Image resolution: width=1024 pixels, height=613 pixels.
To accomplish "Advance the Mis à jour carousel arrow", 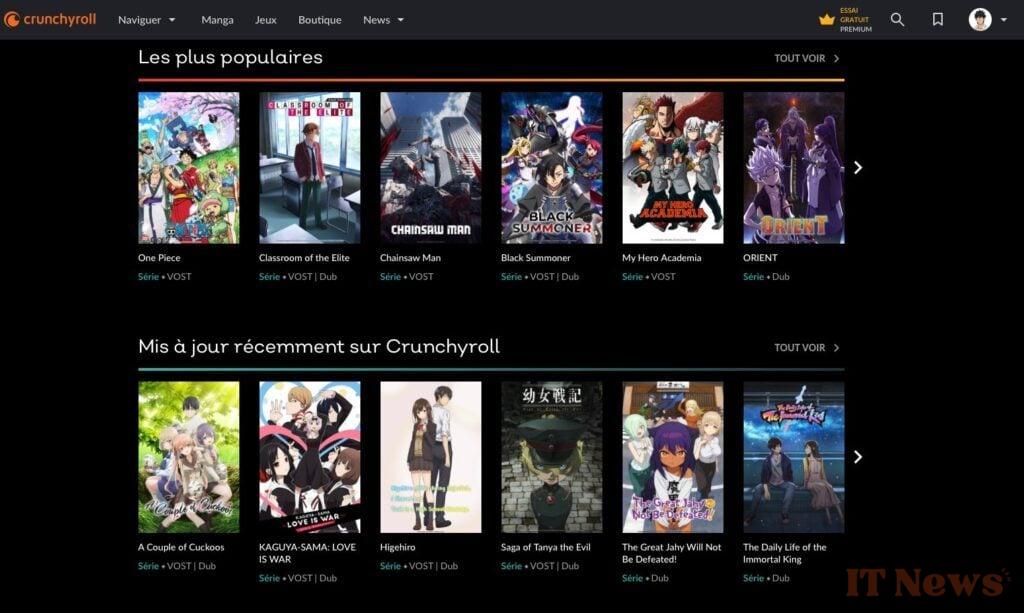I will pyautogui.click(x=858, y=457).
